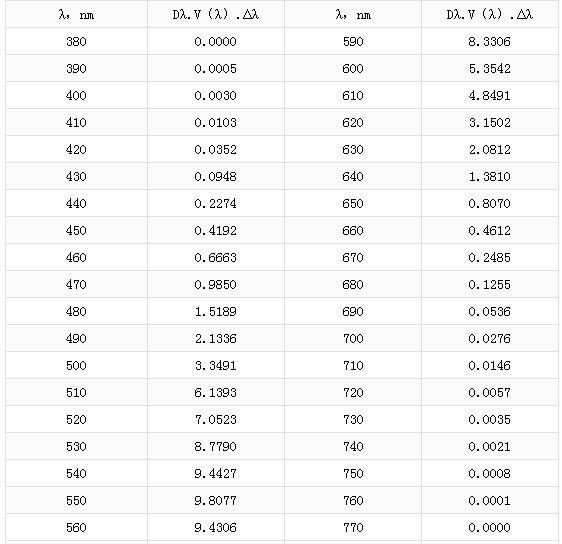Select the wavelength cell 560
Viewport: 562px width, 544px height.
(x=76, y=528)
